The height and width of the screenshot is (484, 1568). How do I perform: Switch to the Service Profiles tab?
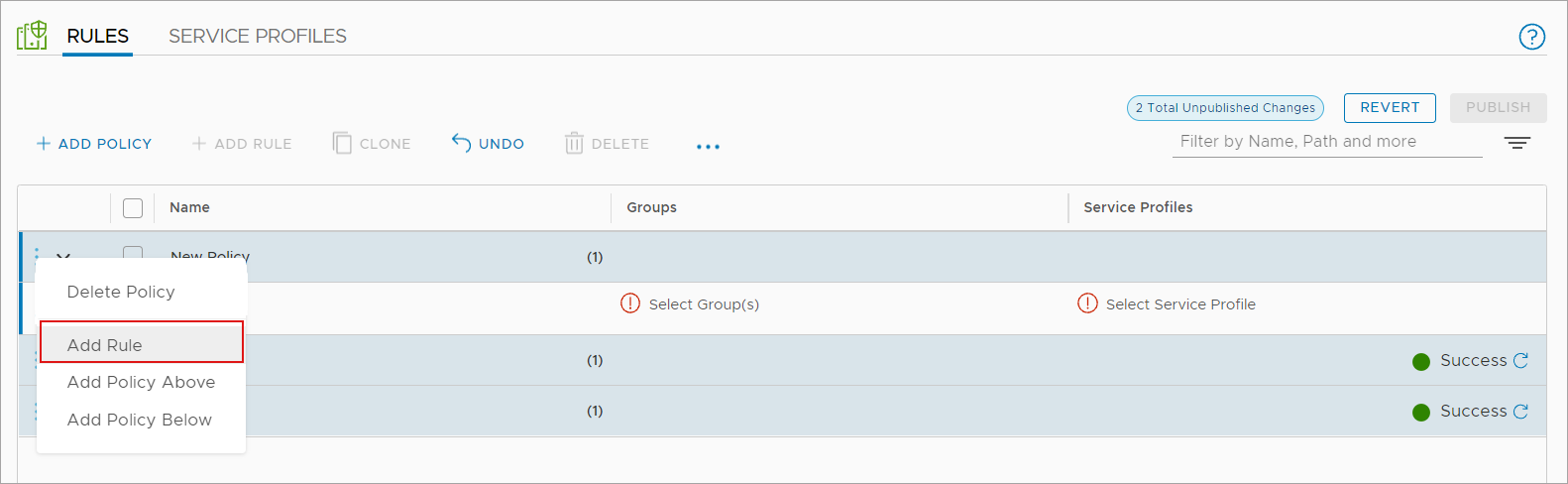[x=258, y=37]
